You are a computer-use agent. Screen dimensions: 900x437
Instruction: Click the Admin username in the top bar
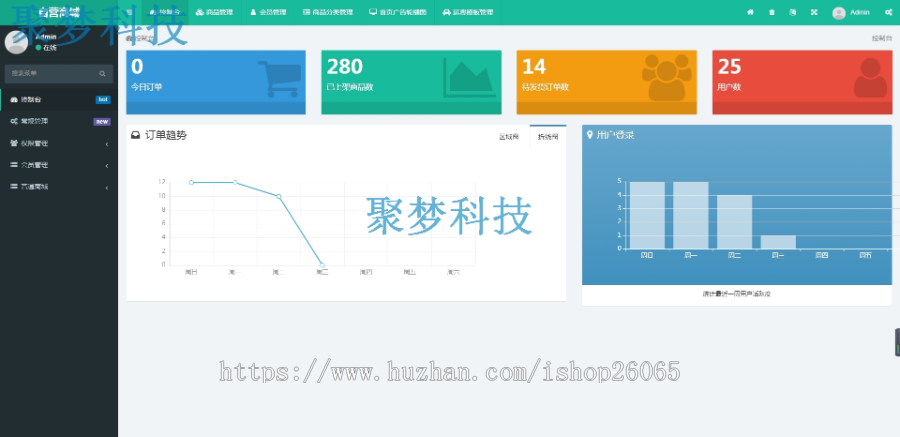pos(859,12)
